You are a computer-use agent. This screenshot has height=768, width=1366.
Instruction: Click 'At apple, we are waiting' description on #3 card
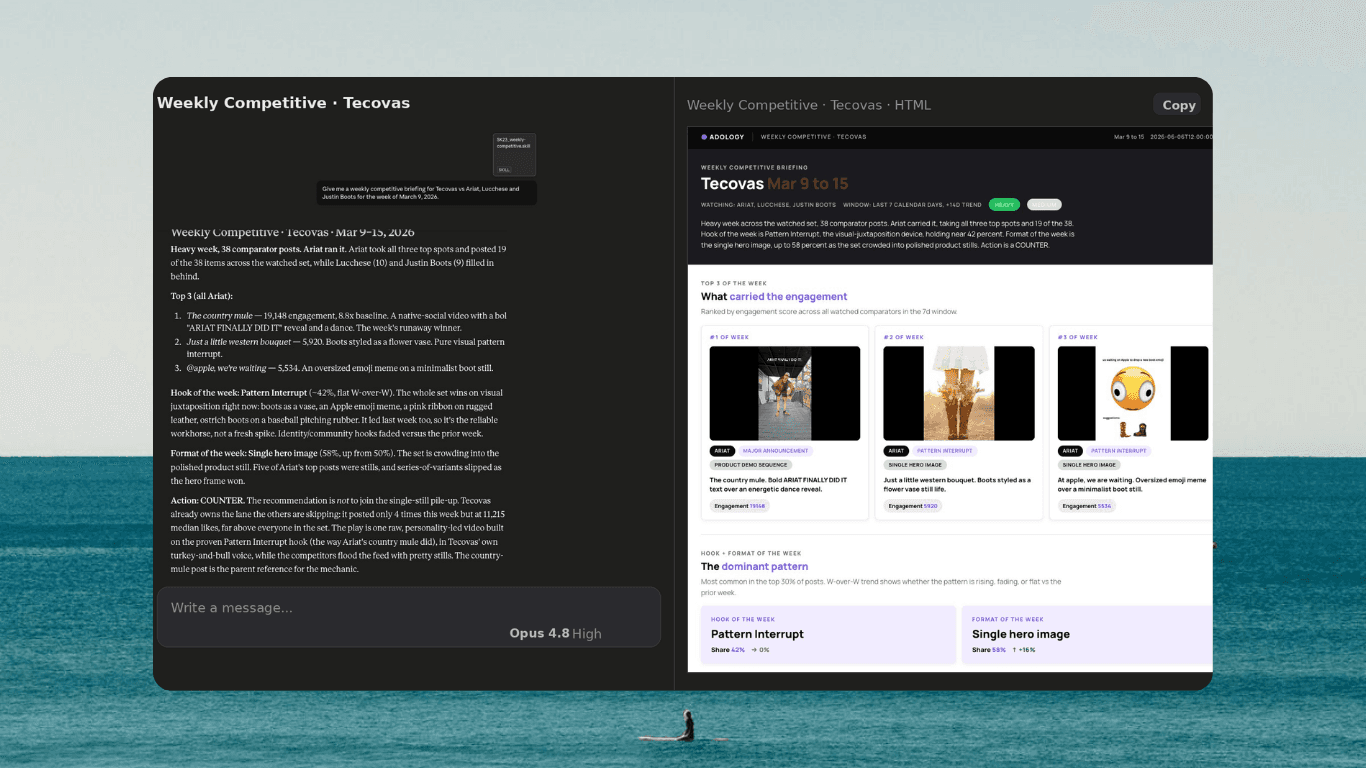point(1133,484)
